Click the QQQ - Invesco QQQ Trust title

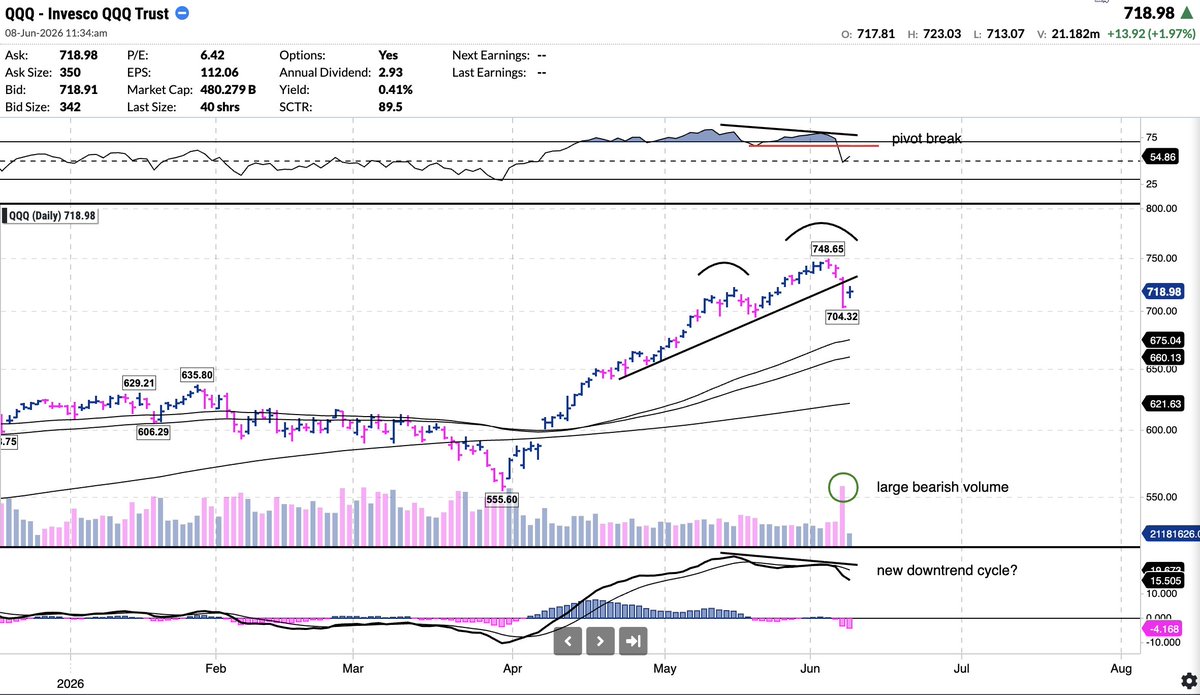click(x=85, y=13)
